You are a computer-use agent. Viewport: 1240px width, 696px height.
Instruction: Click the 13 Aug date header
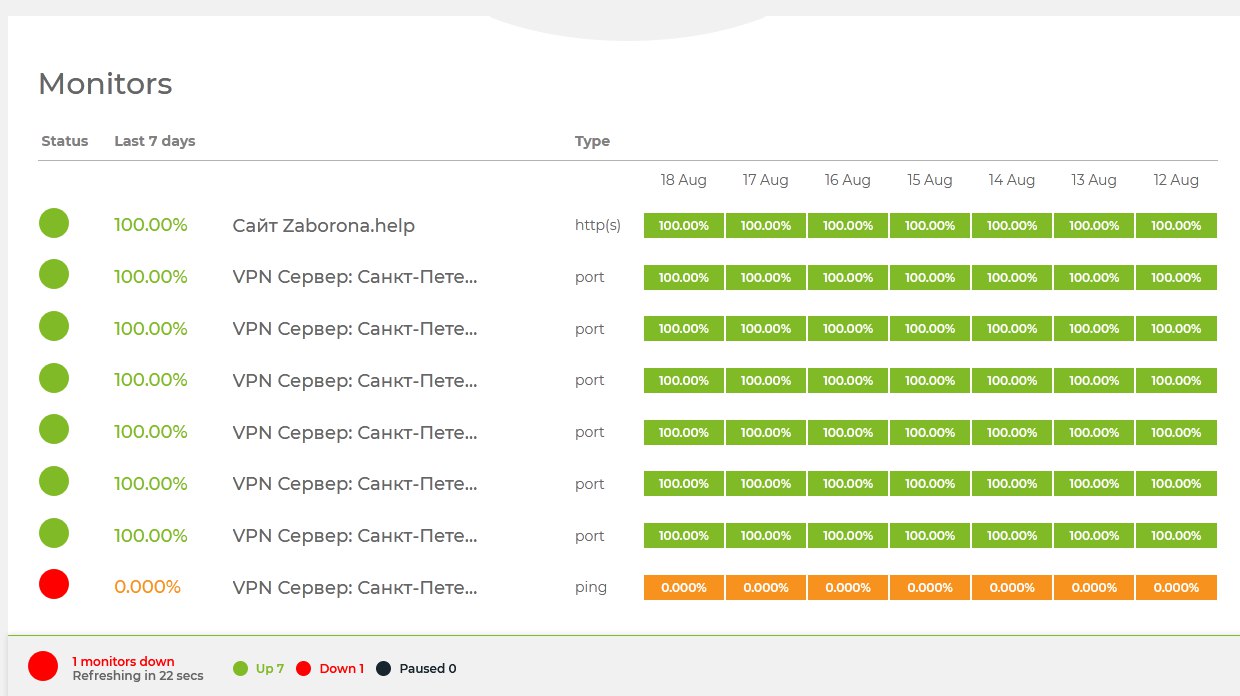click(x=1094, y=180)
